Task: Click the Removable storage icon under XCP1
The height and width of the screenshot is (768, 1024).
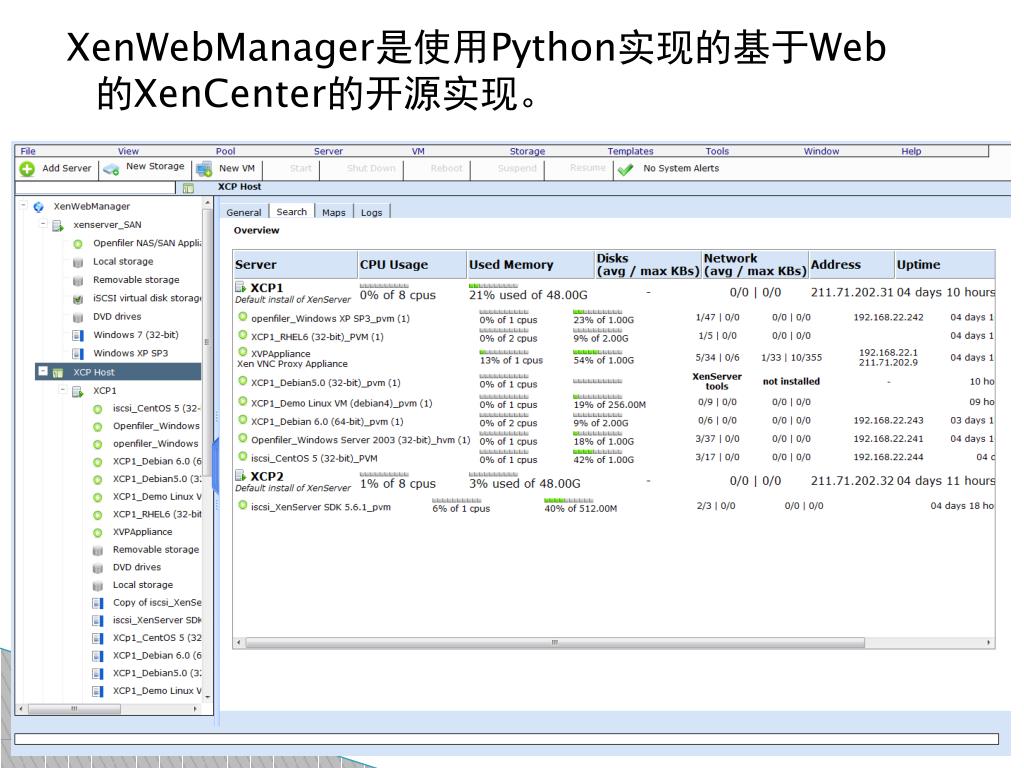Action: pos(97,550)
